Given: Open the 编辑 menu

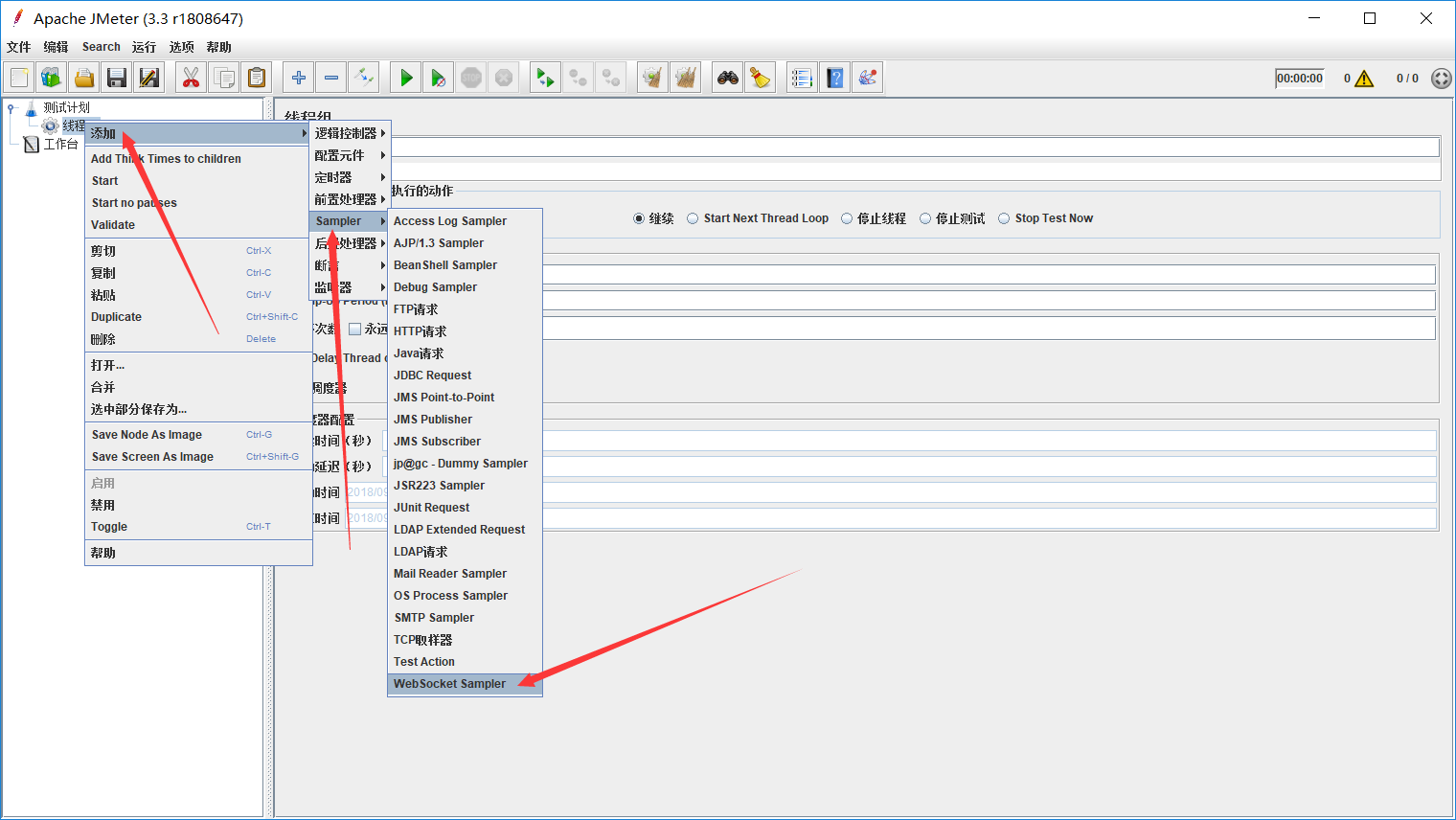Looking at the screenshot, I should tap(56, 47).
